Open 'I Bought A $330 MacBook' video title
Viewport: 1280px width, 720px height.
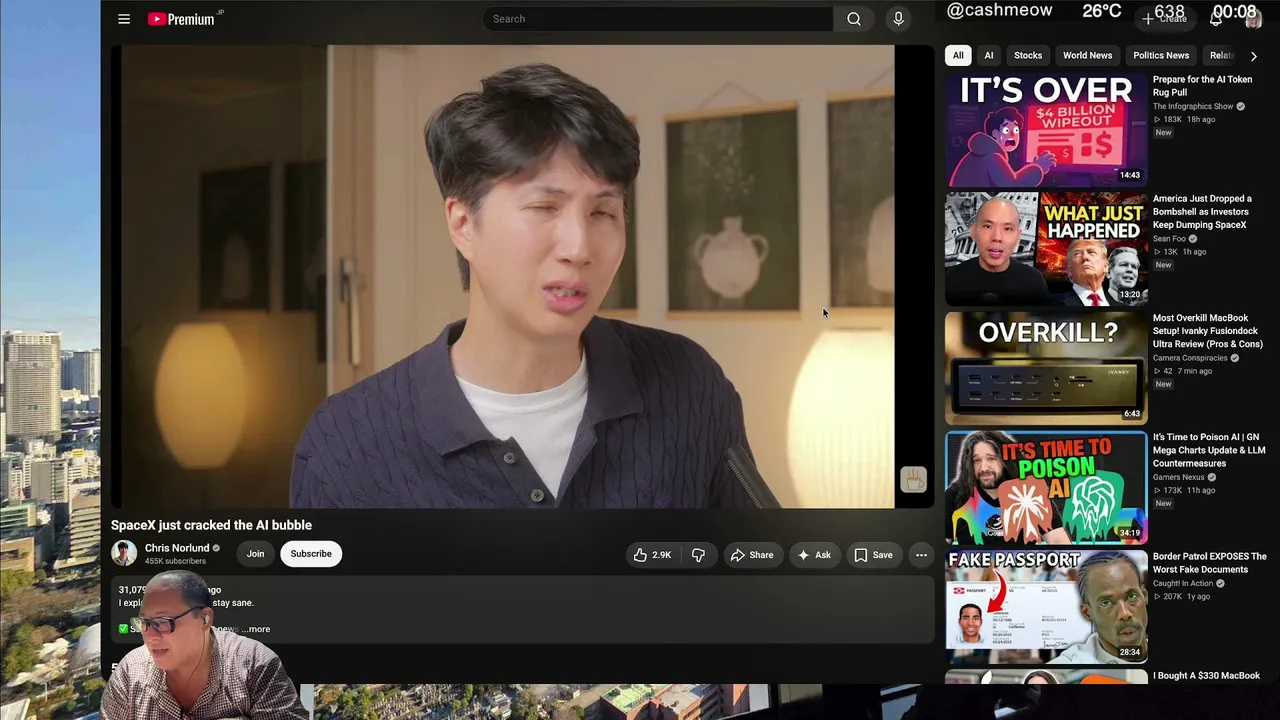point(1206,676)
